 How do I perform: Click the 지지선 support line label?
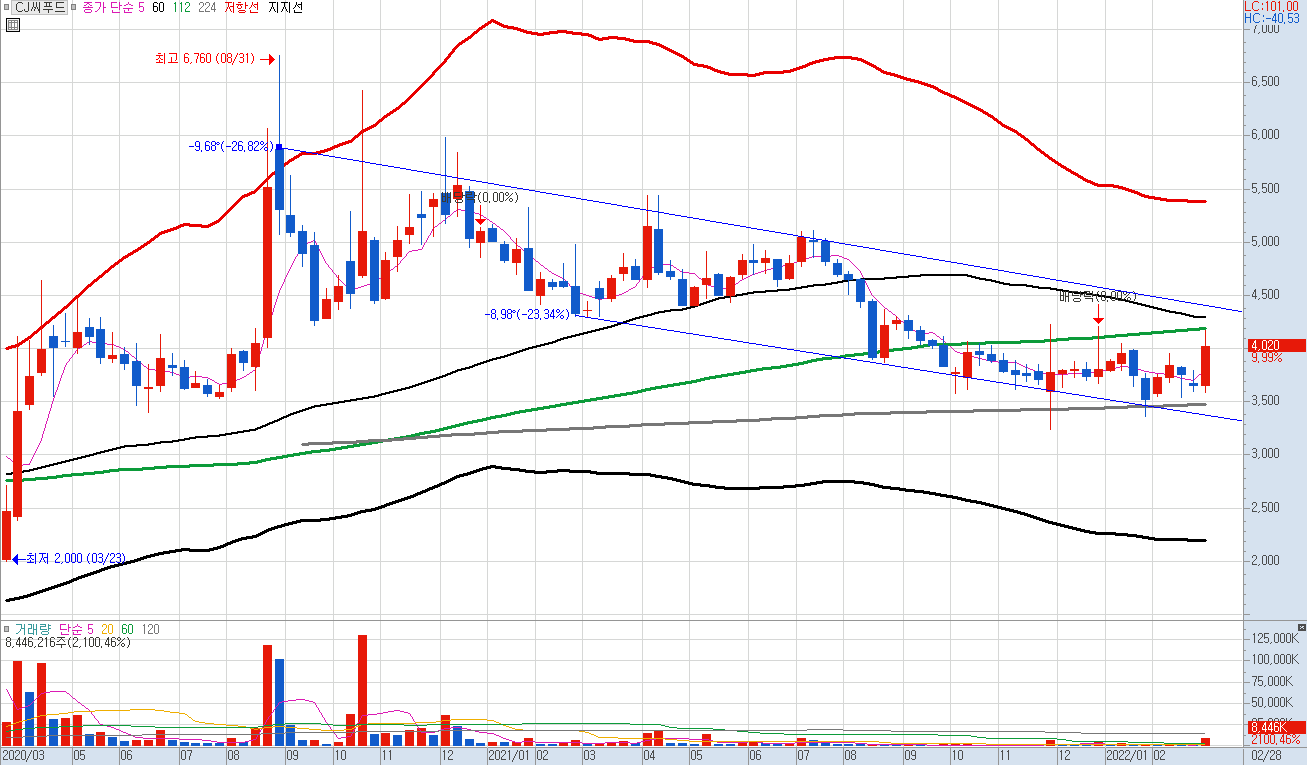pos(285,7)
